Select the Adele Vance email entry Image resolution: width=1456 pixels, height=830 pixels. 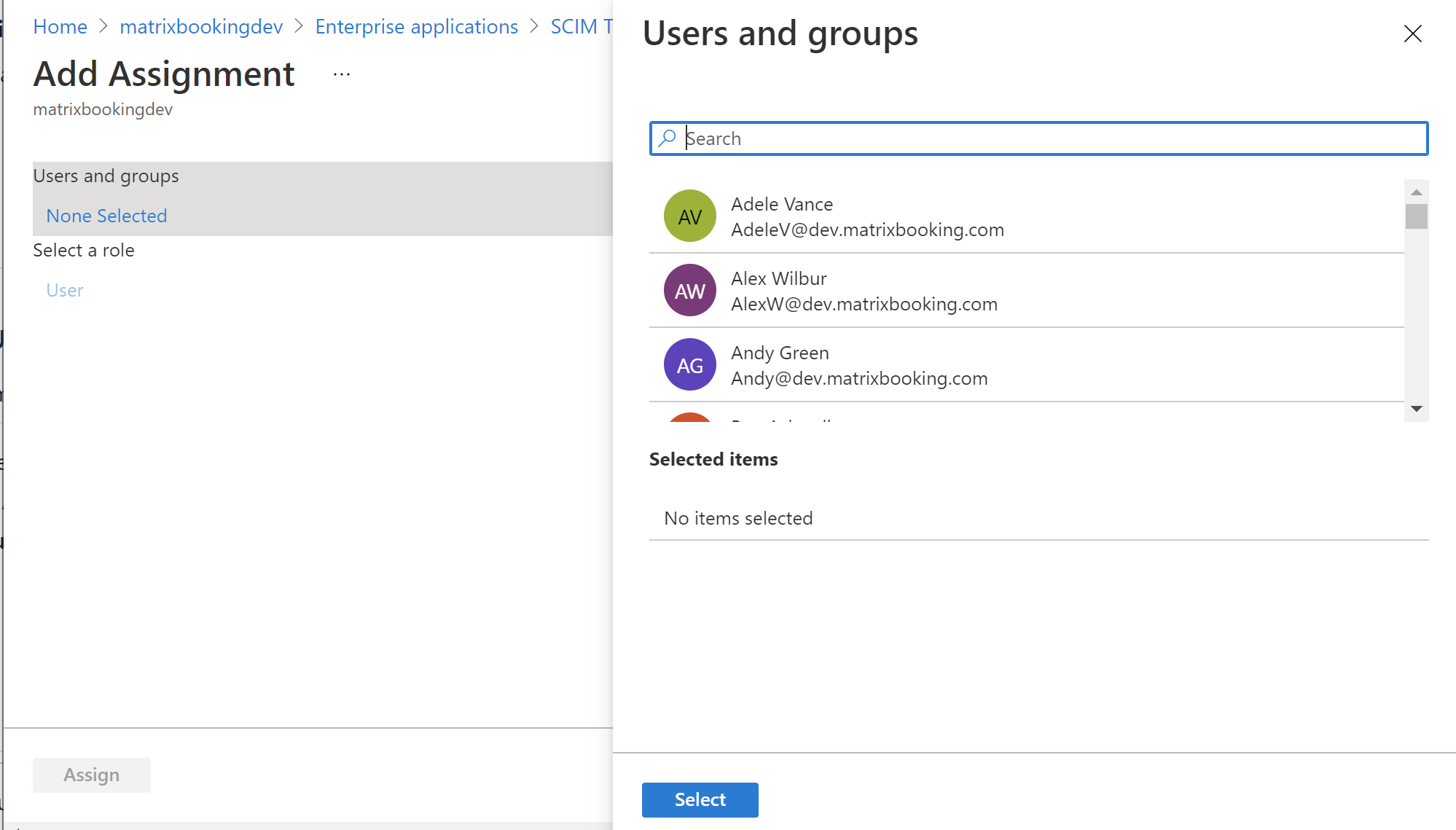[867, 230]
